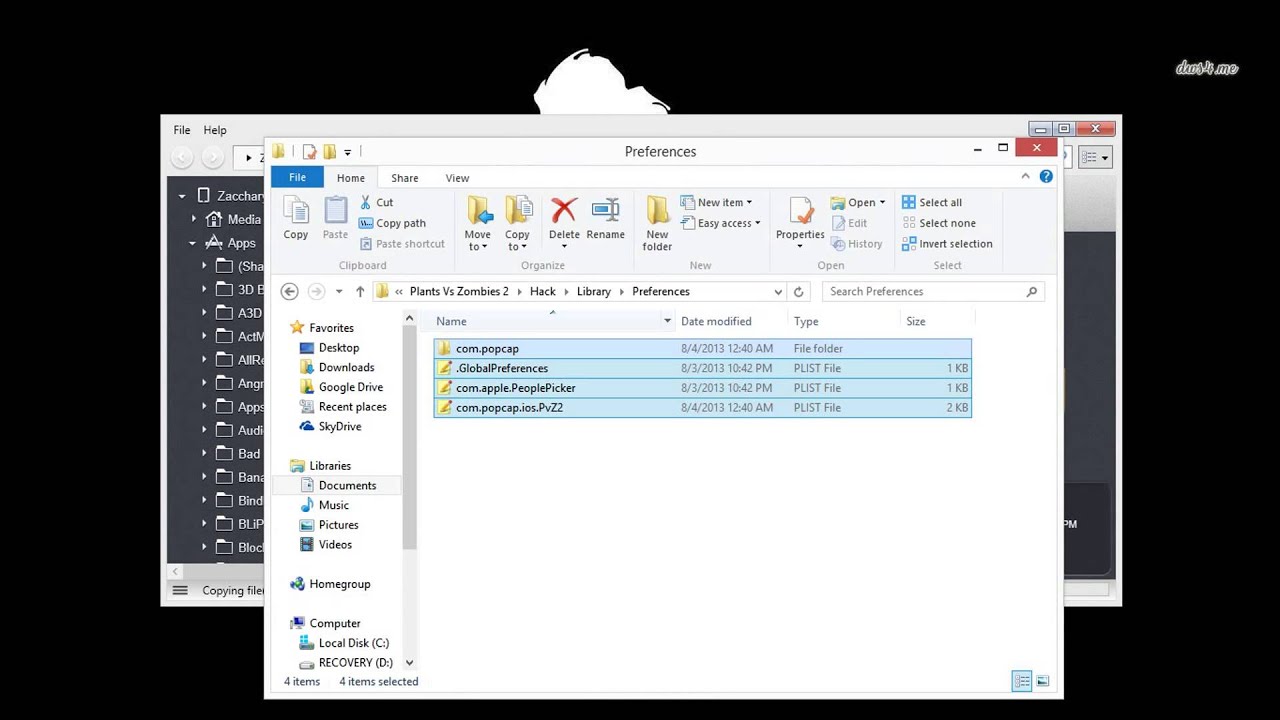Collapse the Apps tree node in background window

(x=193, y=243)
